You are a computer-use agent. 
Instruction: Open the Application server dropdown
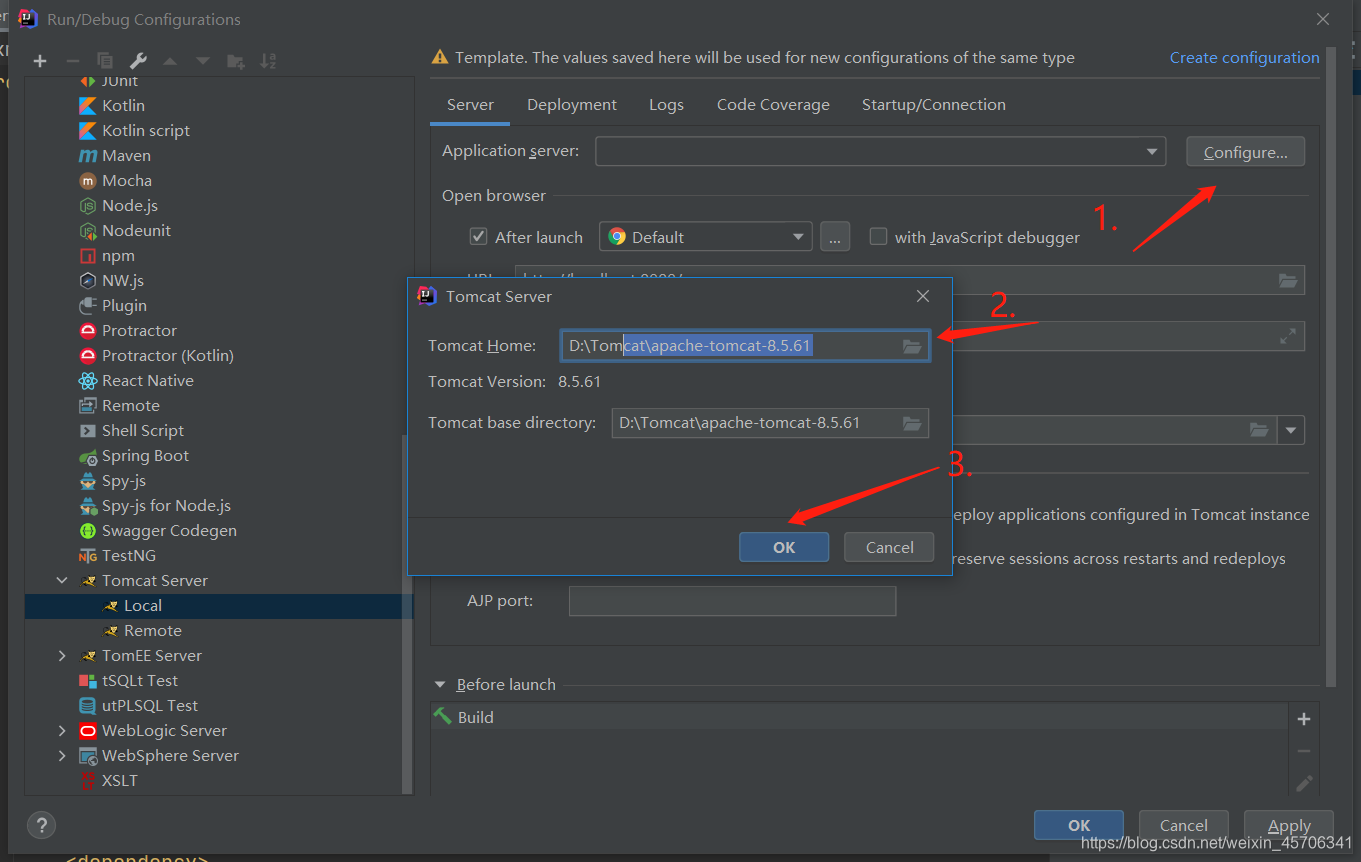pyautogui.click(x=1152, y=152)
